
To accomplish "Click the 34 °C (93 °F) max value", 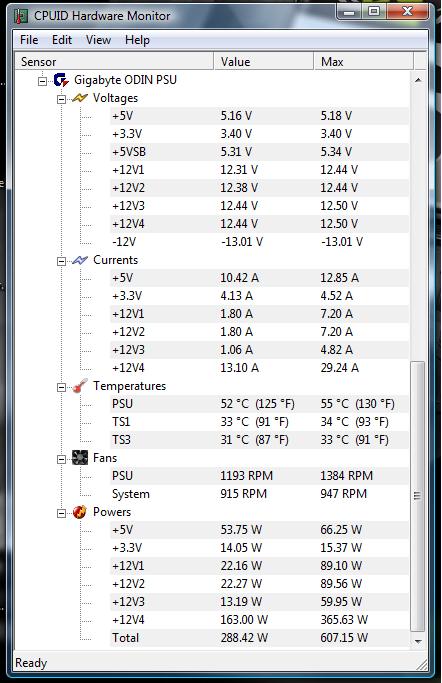I will [354, 422].
